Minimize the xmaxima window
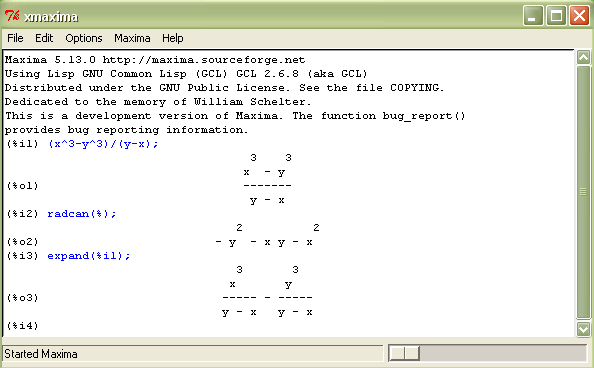Image resolution: width=594 pixels, height=368 pixels. pos(533,16)
